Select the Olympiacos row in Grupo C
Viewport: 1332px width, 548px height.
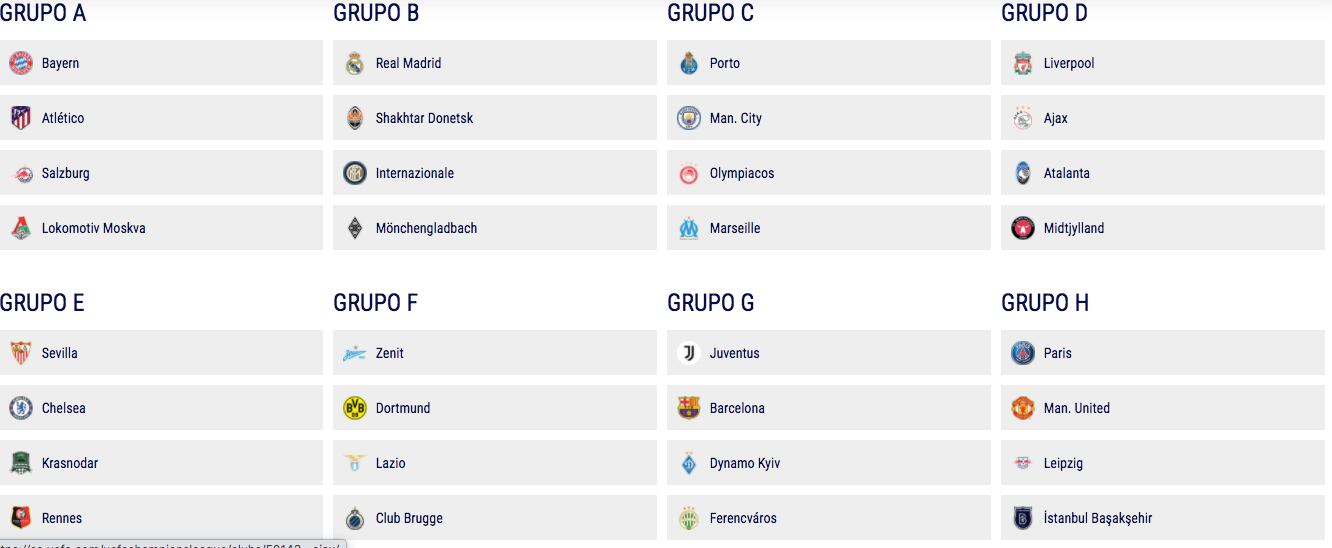(x=742, y=173)
